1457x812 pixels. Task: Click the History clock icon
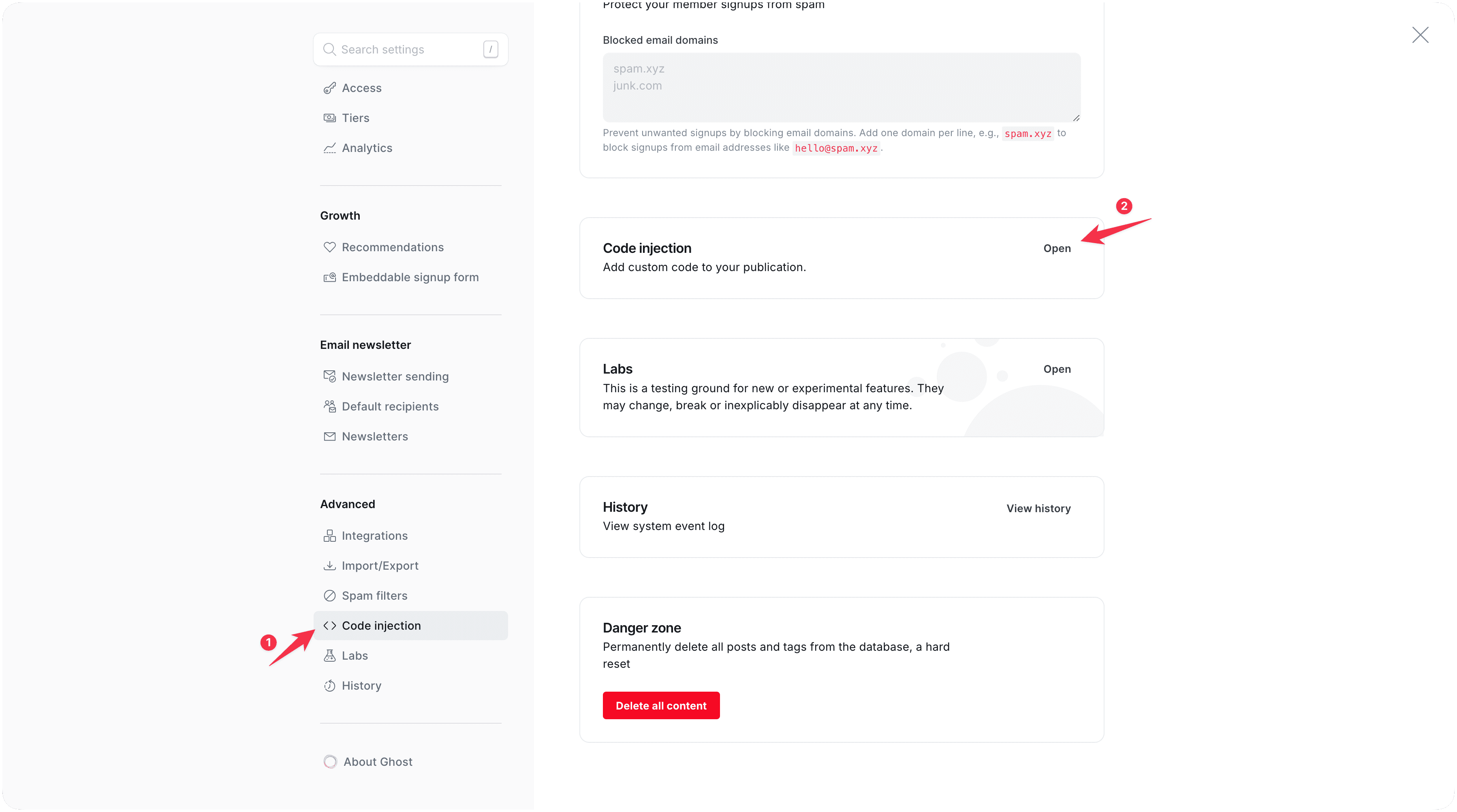pos(329,685)
